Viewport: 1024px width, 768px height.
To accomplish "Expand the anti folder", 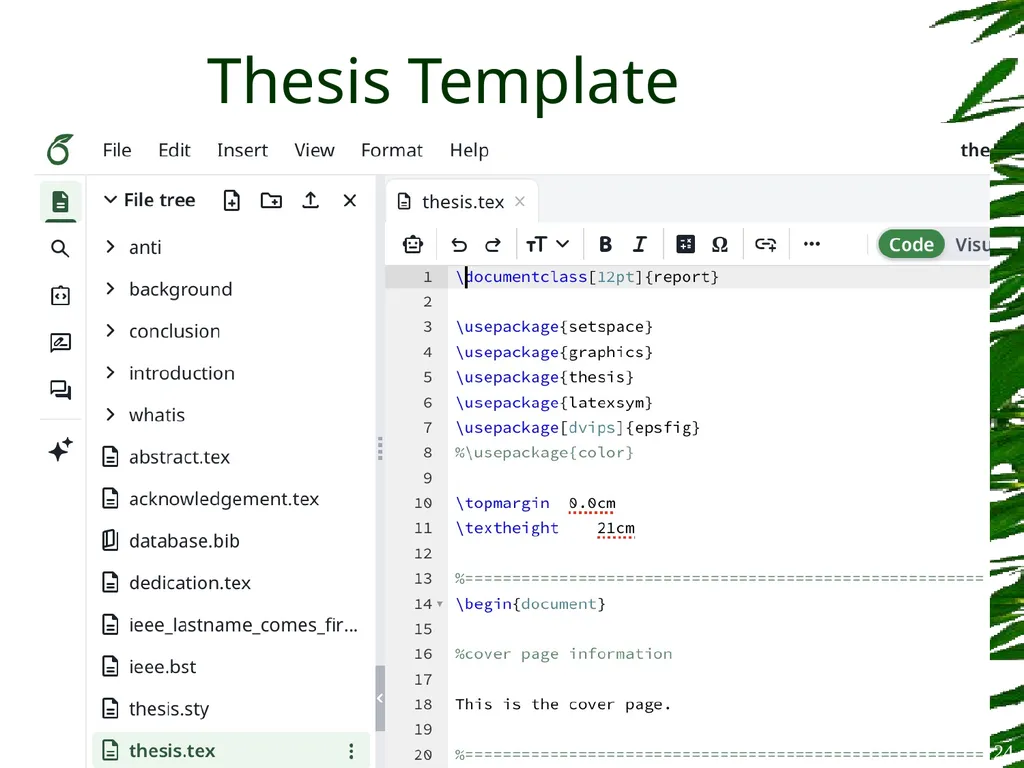I will [110, 247].
